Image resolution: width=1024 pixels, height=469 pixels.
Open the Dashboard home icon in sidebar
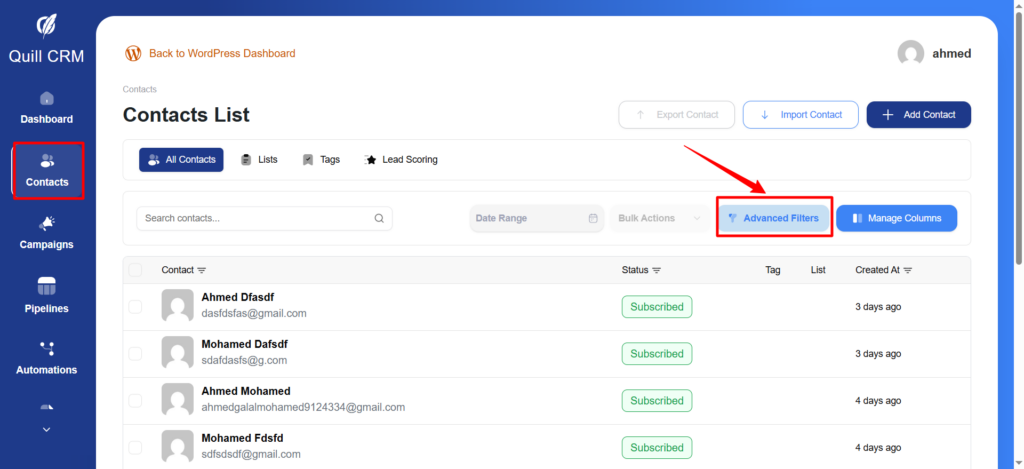(x=47, y=99)
